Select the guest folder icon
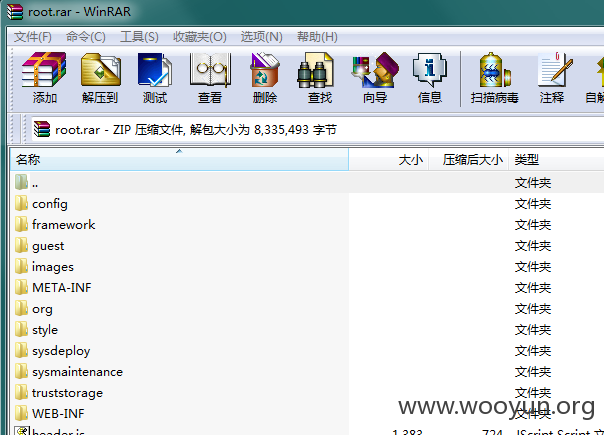Screen dimensions: 604x435 [21, 245]
